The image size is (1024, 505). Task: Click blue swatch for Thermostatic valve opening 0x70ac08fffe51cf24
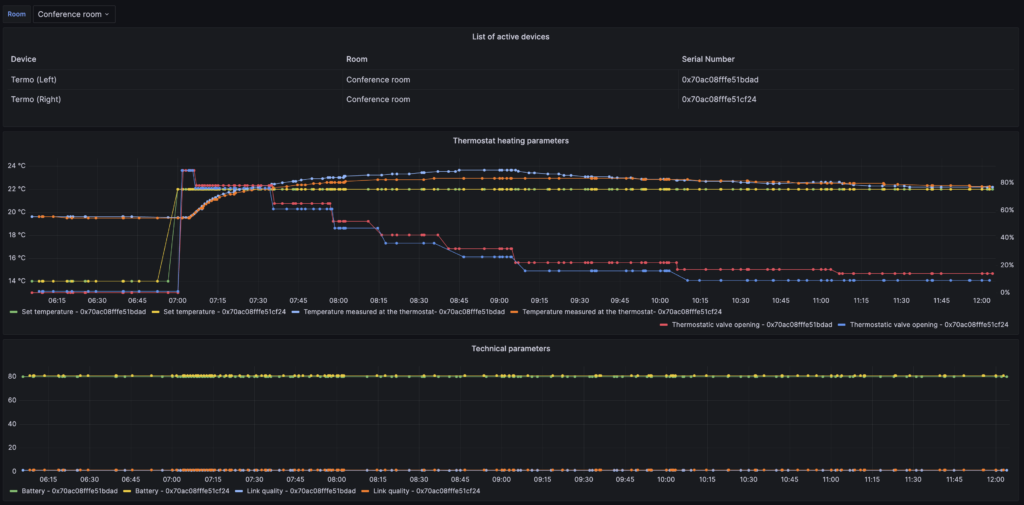click(842, 324)
